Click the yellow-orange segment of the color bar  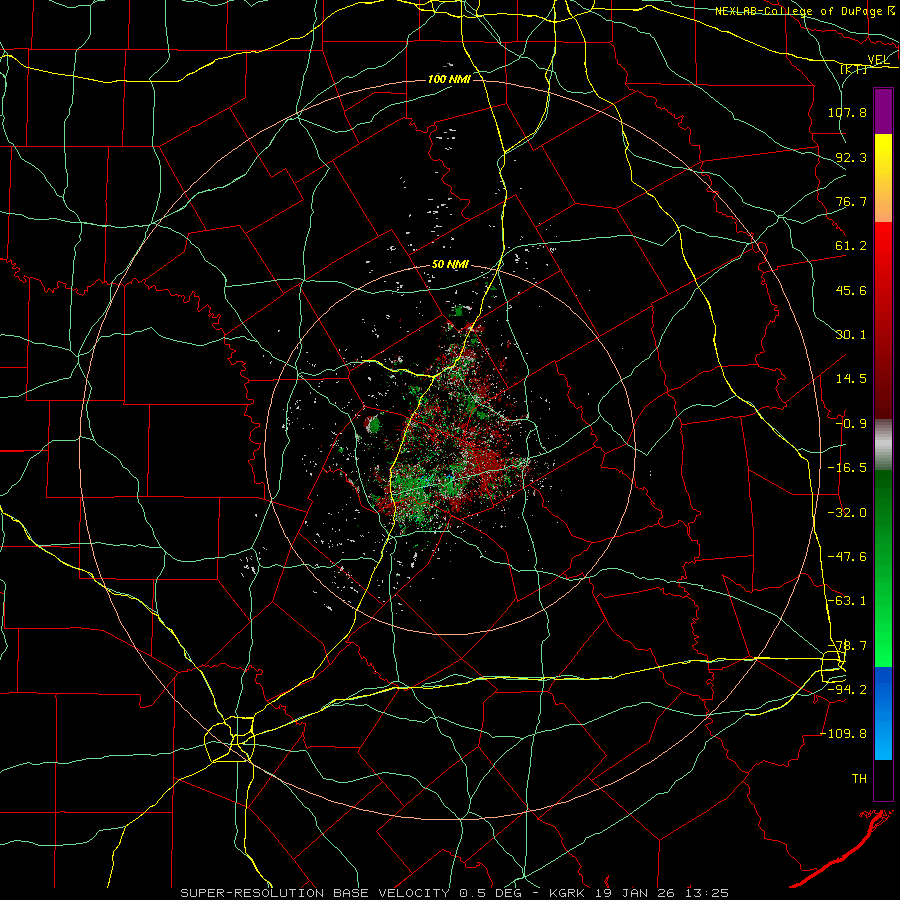click(883, 178)
